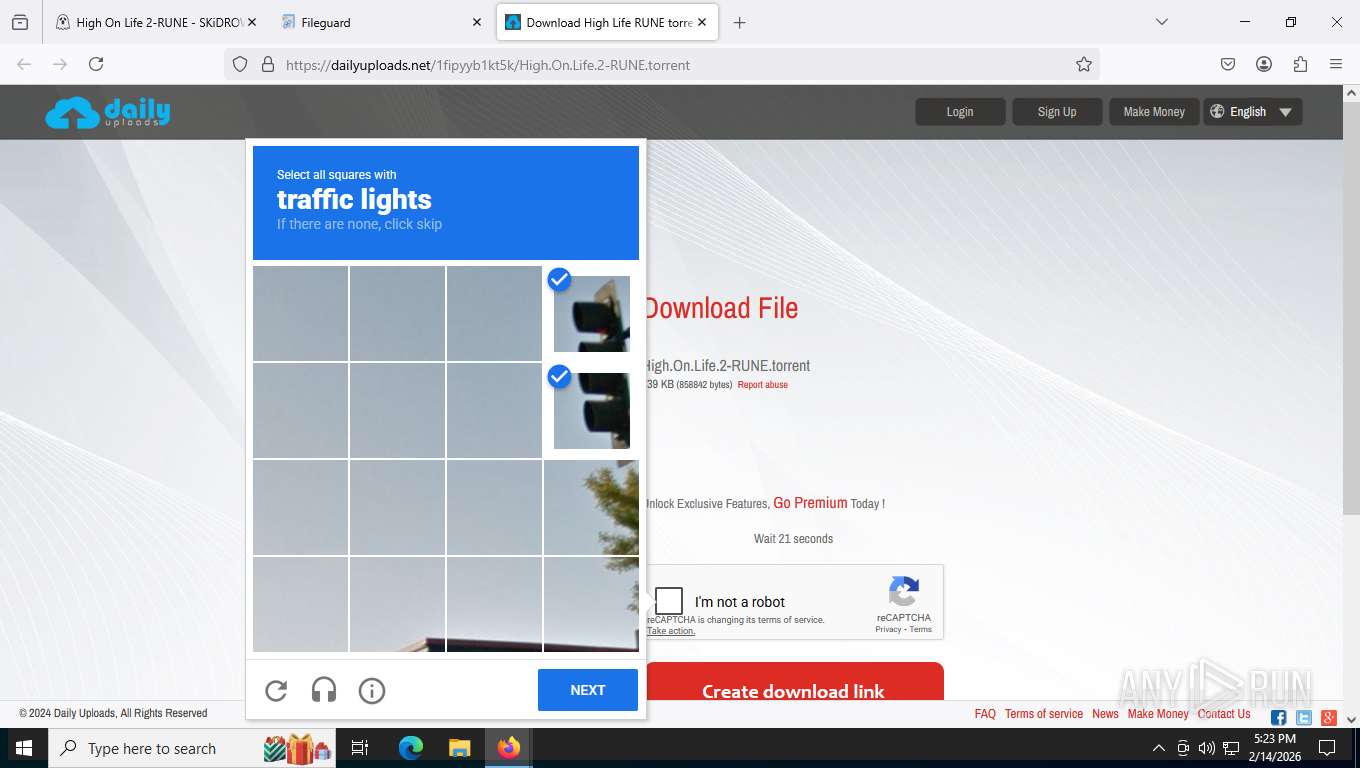Launch Microsoft Edge from taskbar

point(411,748)
